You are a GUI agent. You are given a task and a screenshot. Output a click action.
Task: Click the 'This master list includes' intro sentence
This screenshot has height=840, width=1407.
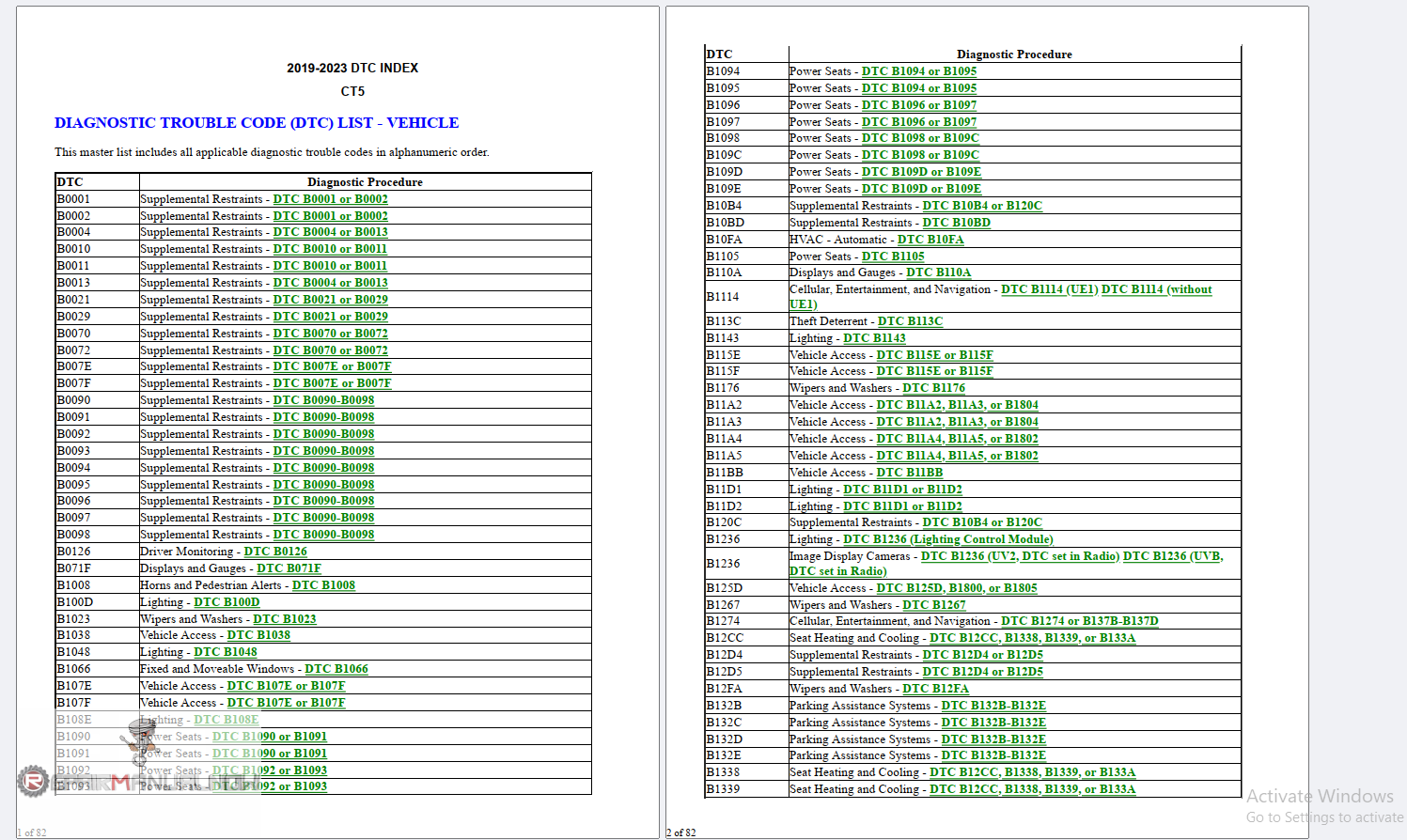point(272,152)
